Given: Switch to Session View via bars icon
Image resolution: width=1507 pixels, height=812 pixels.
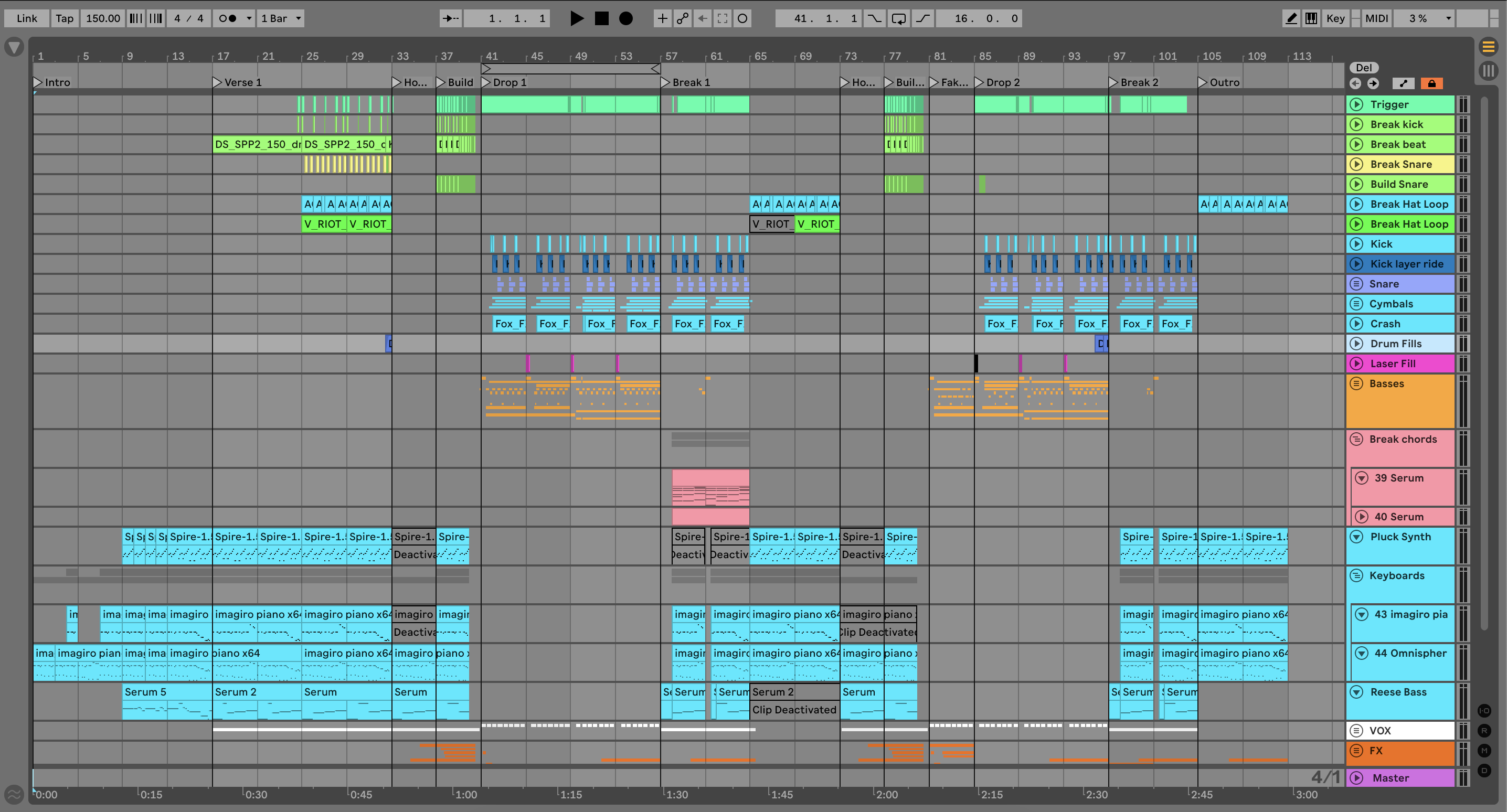Looking at the screenshot, I should pyautogui.click(x=1488, y=71).
